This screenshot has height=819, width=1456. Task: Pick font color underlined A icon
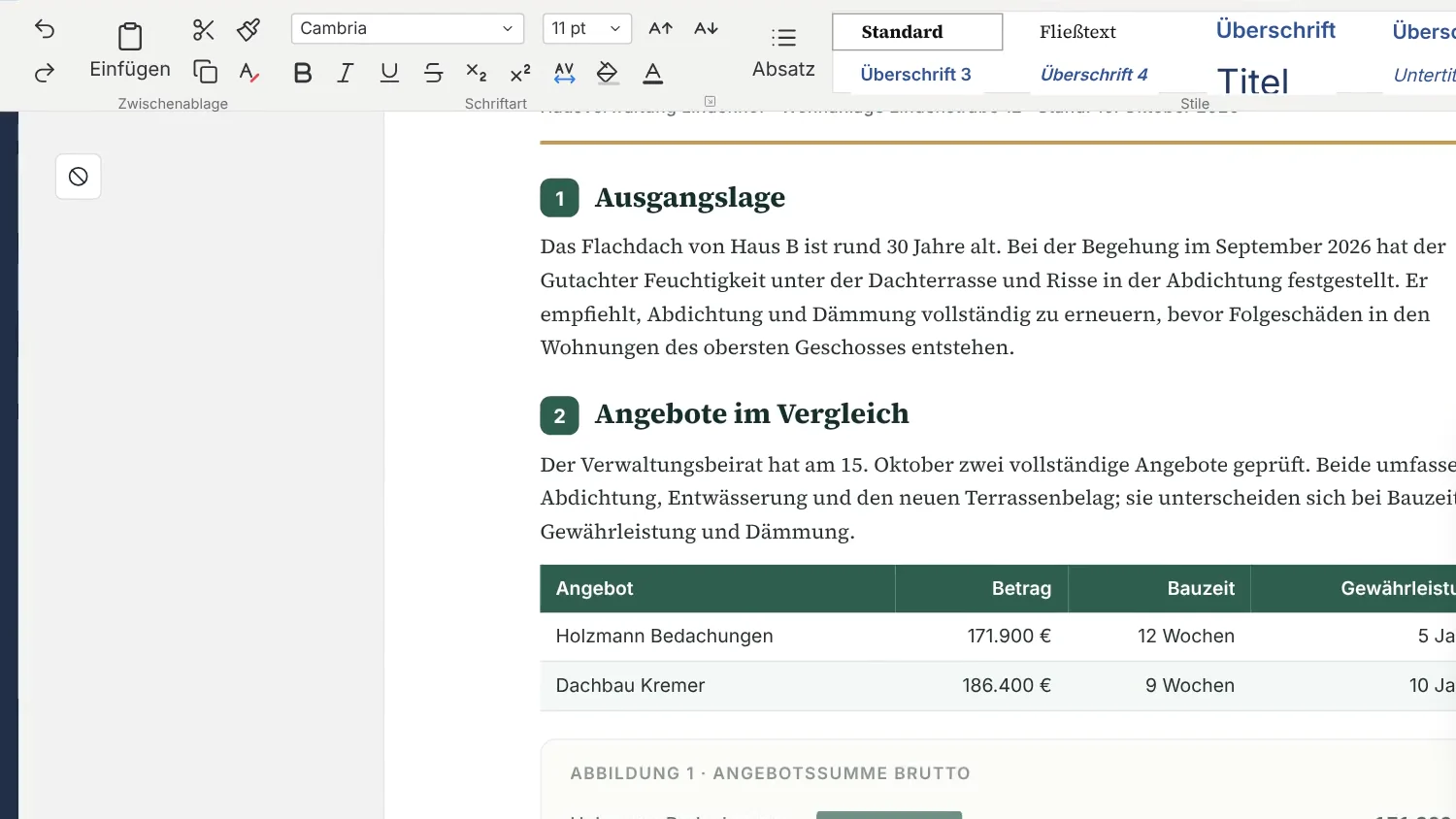(x=653, y=73)
